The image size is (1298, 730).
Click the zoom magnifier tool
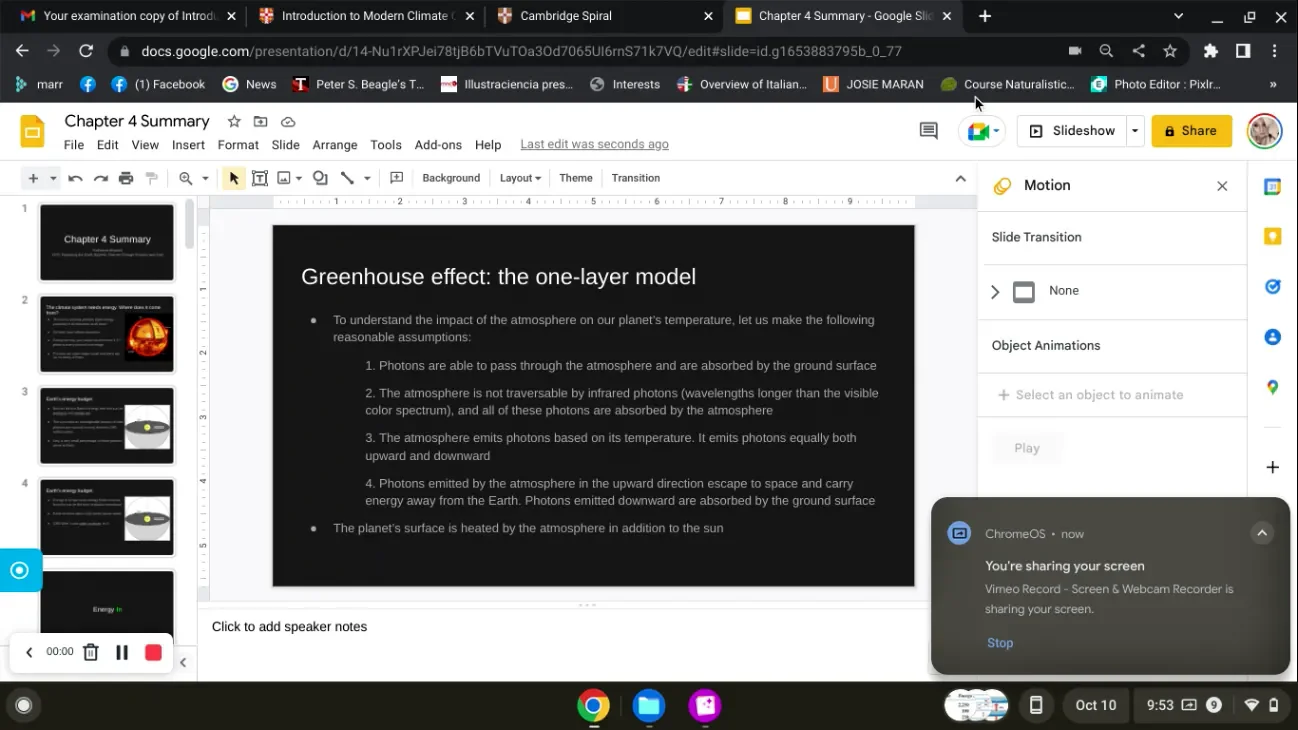[186, 178]
